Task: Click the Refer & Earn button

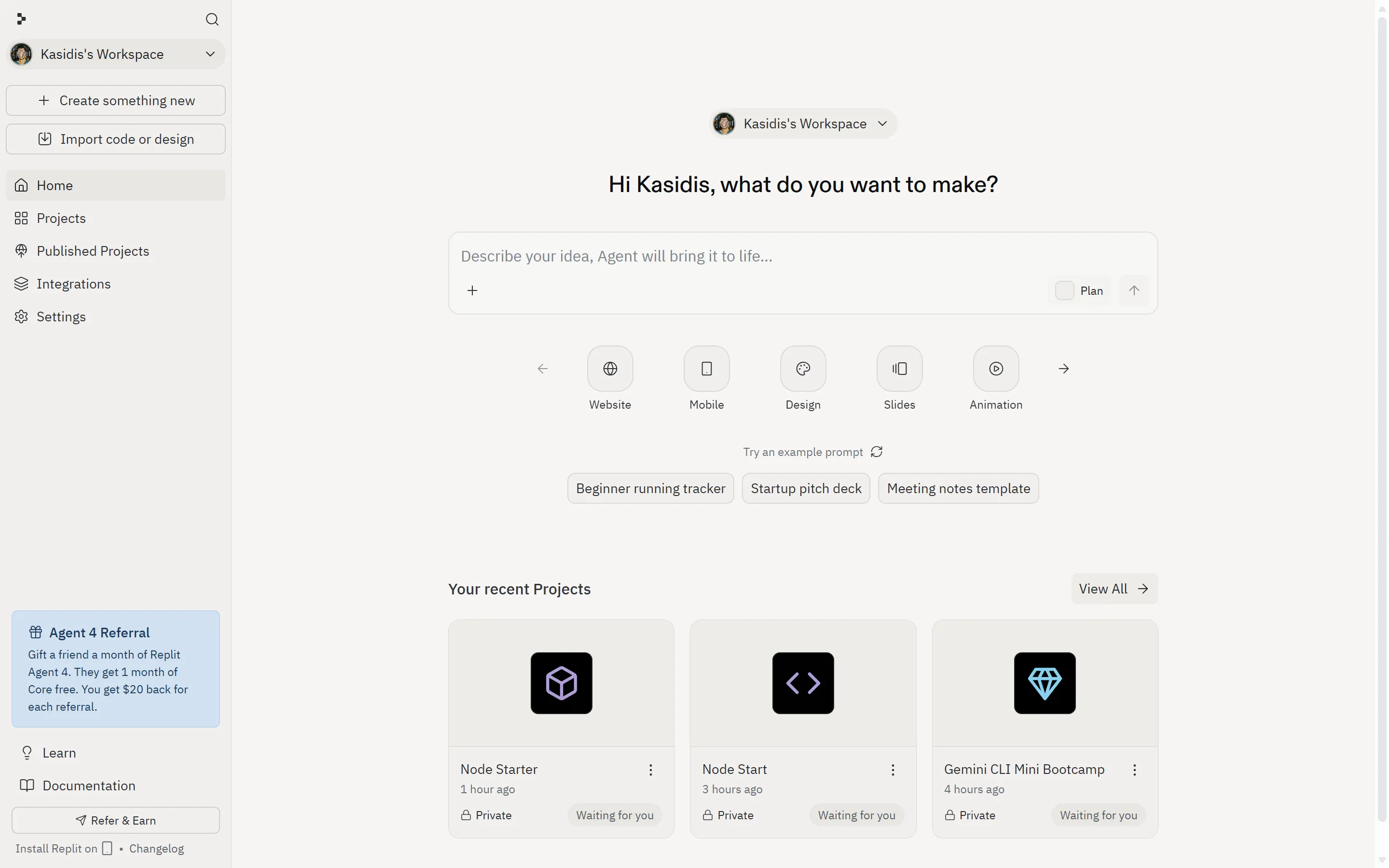Action: (115, 820)
